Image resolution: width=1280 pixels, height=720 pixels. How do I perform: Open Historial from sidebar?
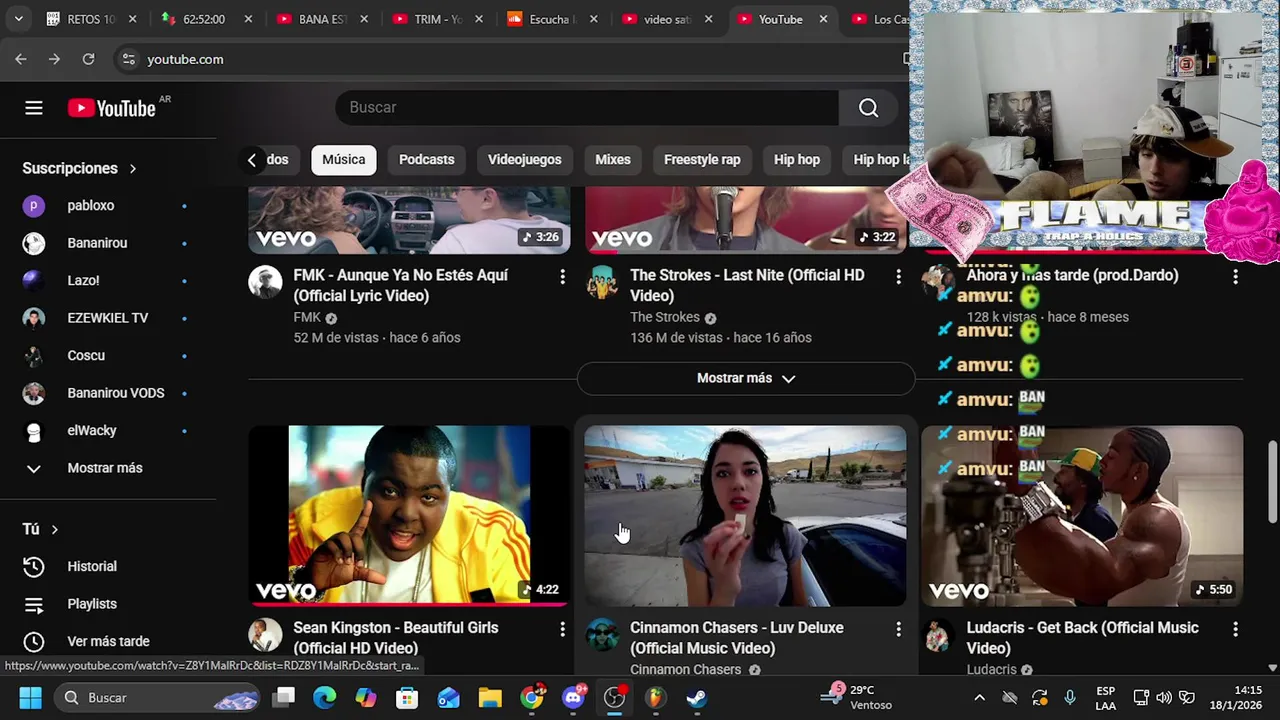click(108, 566)
